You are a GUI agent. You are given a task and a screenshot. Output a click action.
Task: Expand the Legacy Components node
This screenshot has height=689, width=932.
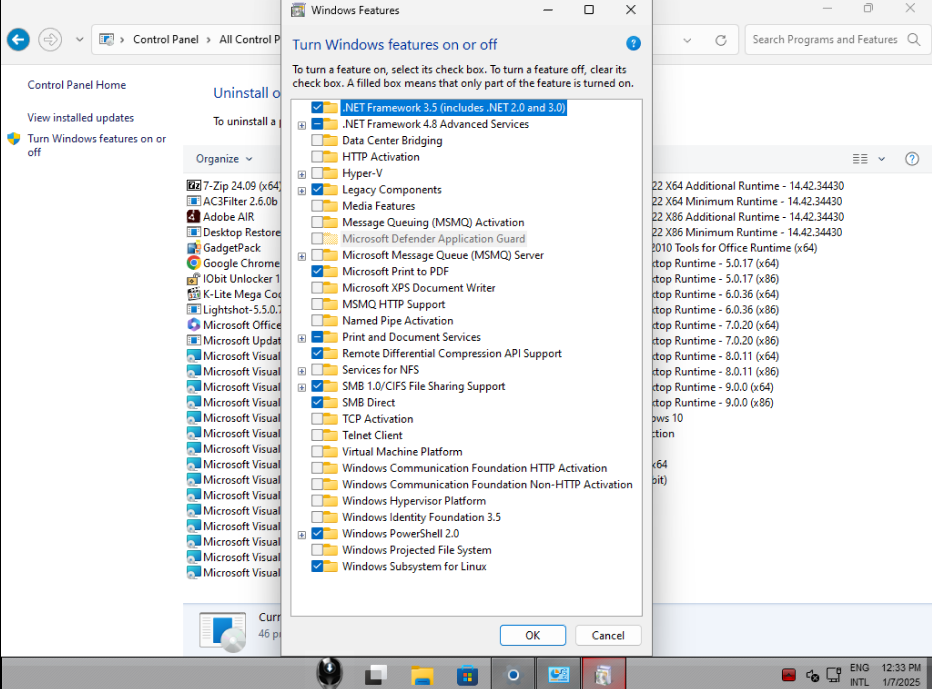[302, 190]
